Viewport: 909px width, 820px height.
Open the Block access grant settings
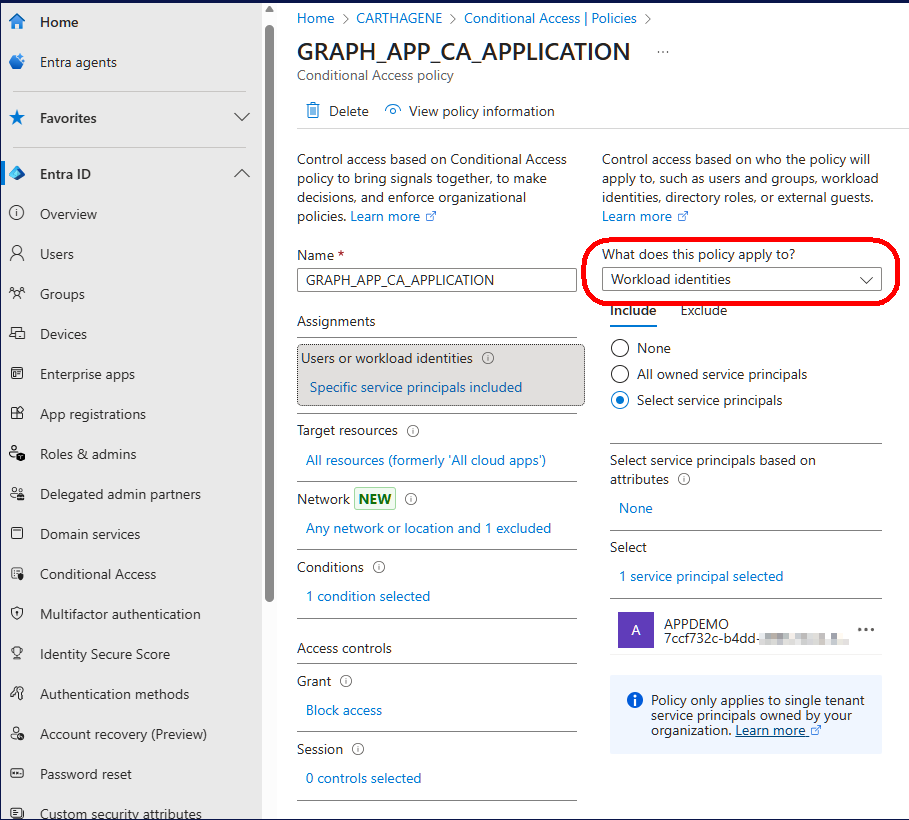pyautogui.click(x=344, y=710)
